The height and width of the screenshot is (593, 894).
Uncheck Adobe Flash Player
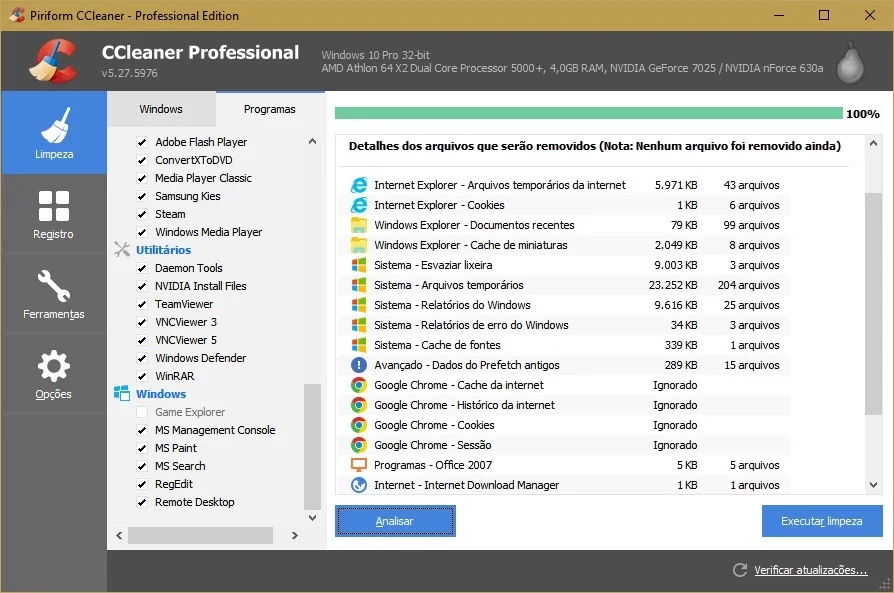pos(142,142)
